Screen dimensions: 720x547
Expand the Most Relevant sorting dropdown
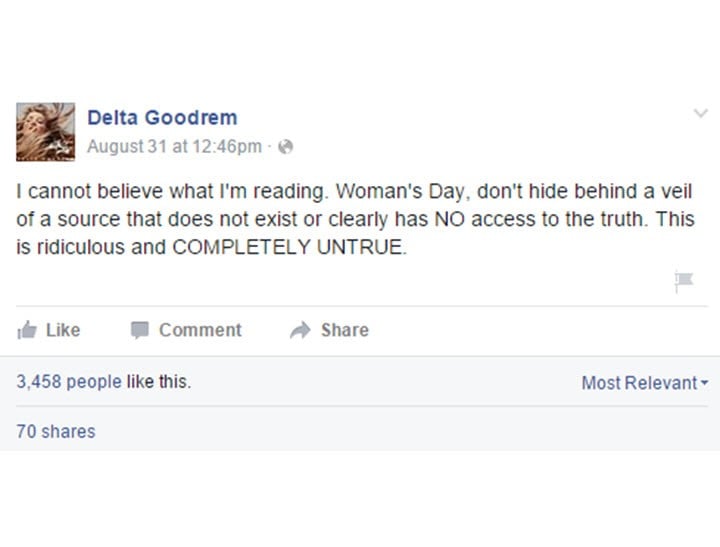click(645, 383)
